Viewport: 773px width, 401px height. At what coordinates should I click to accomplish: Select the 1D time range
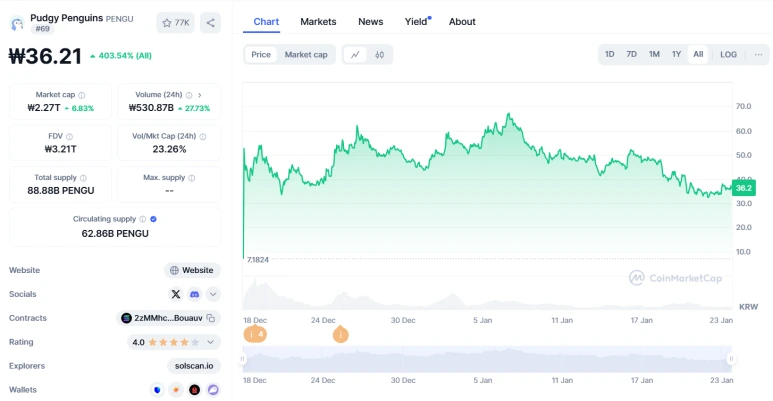(609, 55)
